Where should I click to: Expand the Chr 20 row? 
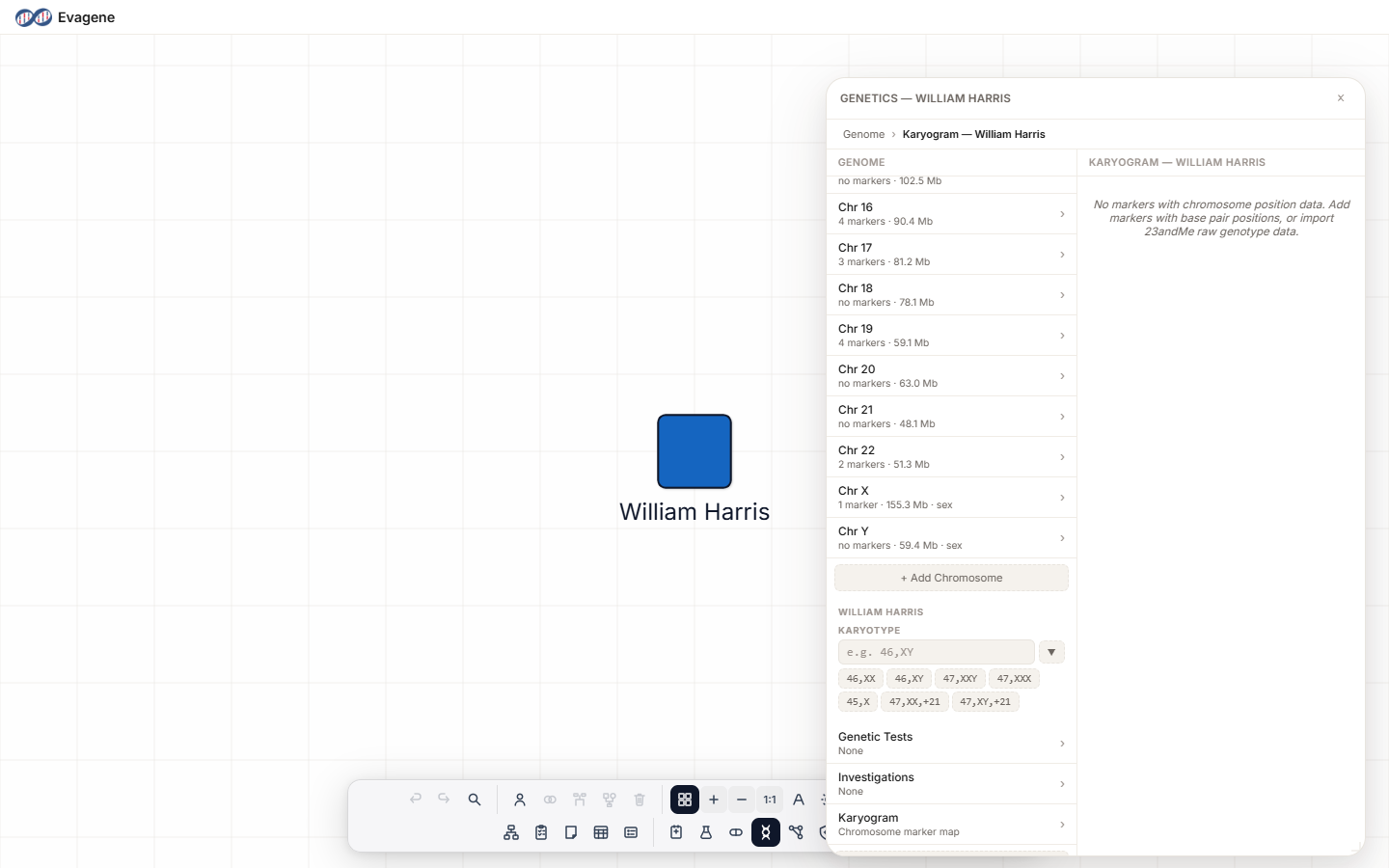[x=951, y=376]
